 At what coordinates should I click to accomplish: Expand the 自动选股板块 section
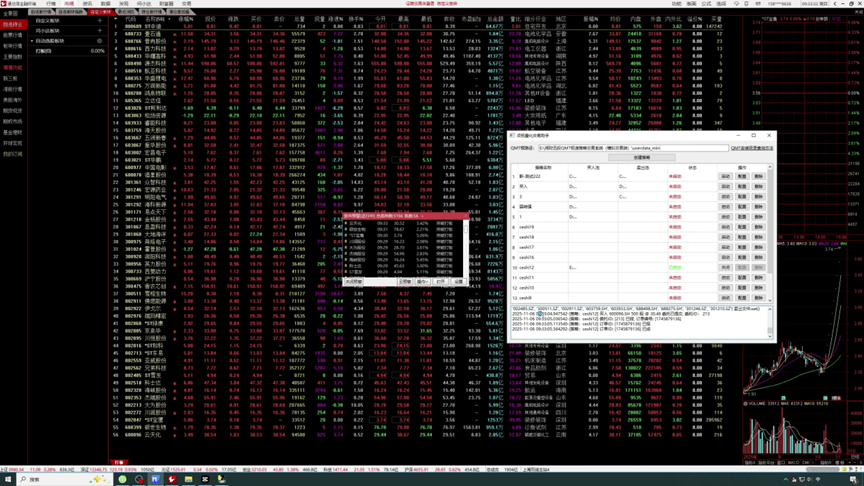pyautogui.click(x=31, y=41)
